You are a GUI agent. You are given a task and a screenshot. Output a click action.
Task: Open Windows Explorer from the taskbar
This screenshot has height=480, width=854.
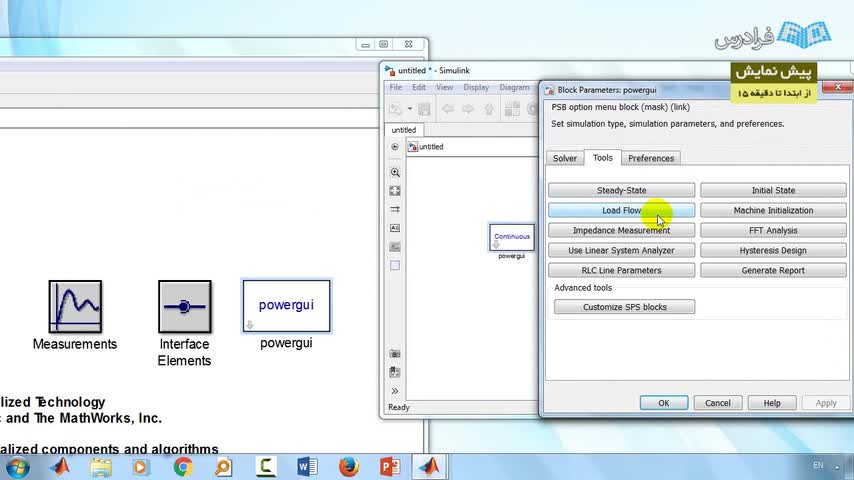pyautogui.click(x=101, y=467)
